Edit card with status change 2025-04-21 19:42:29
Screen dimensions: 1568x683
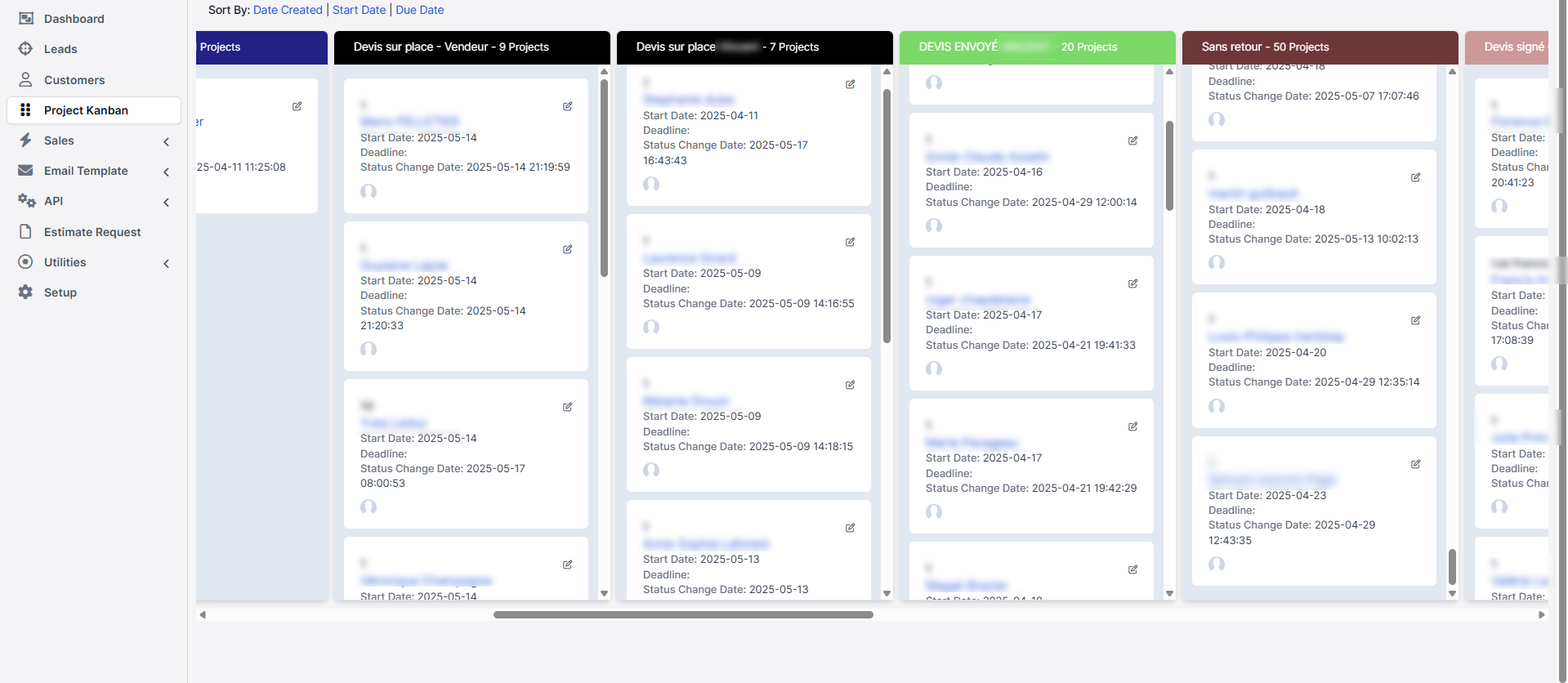tap(1133, 426)
